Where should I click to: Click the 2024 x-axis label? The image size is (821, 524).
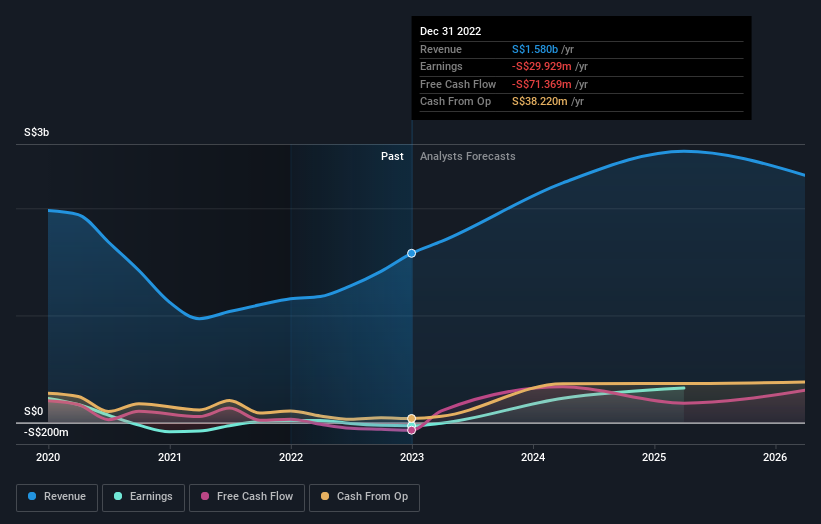[533, 457]
